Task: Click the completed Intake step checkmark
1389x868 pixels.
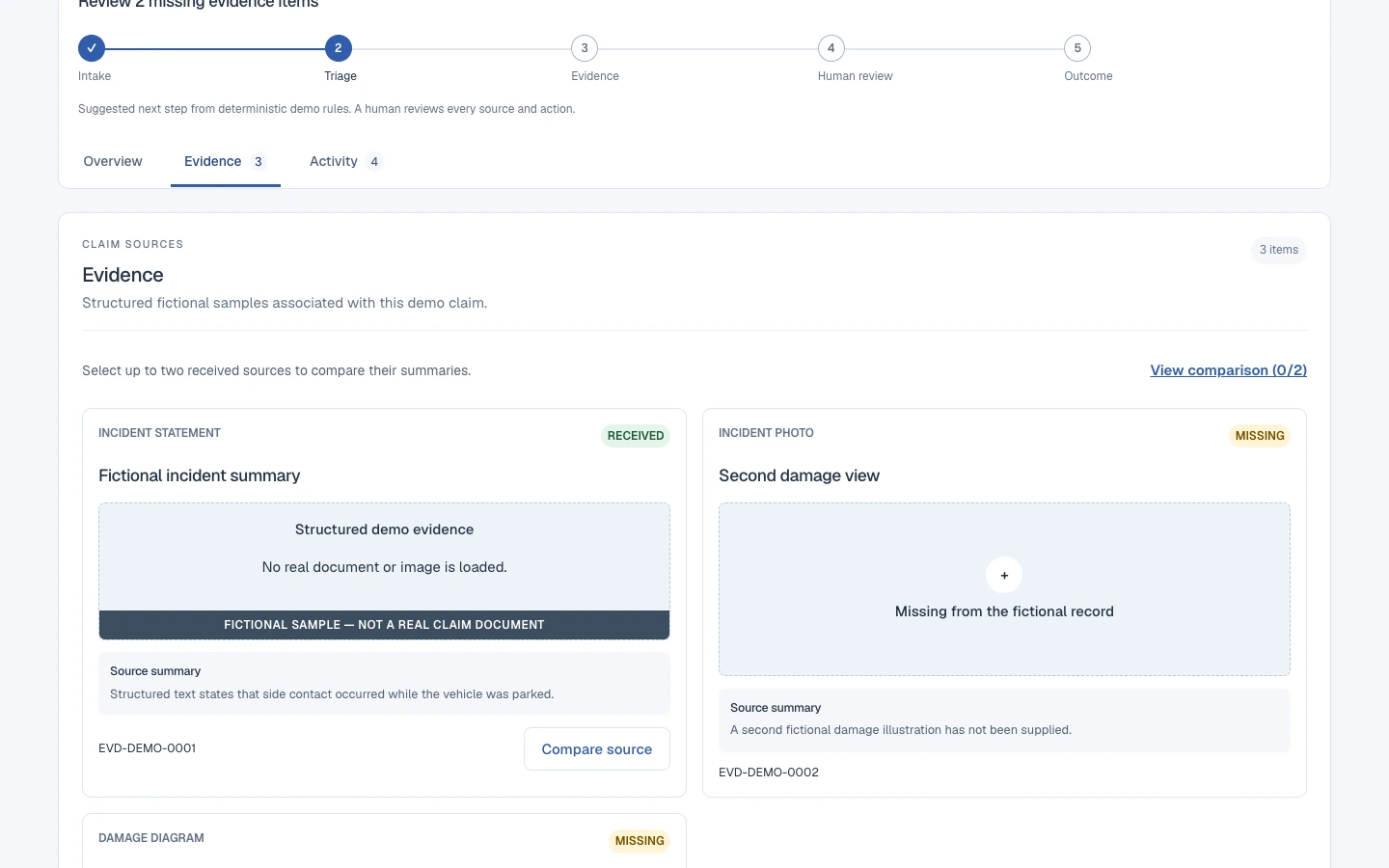Action: coord(92,48)
